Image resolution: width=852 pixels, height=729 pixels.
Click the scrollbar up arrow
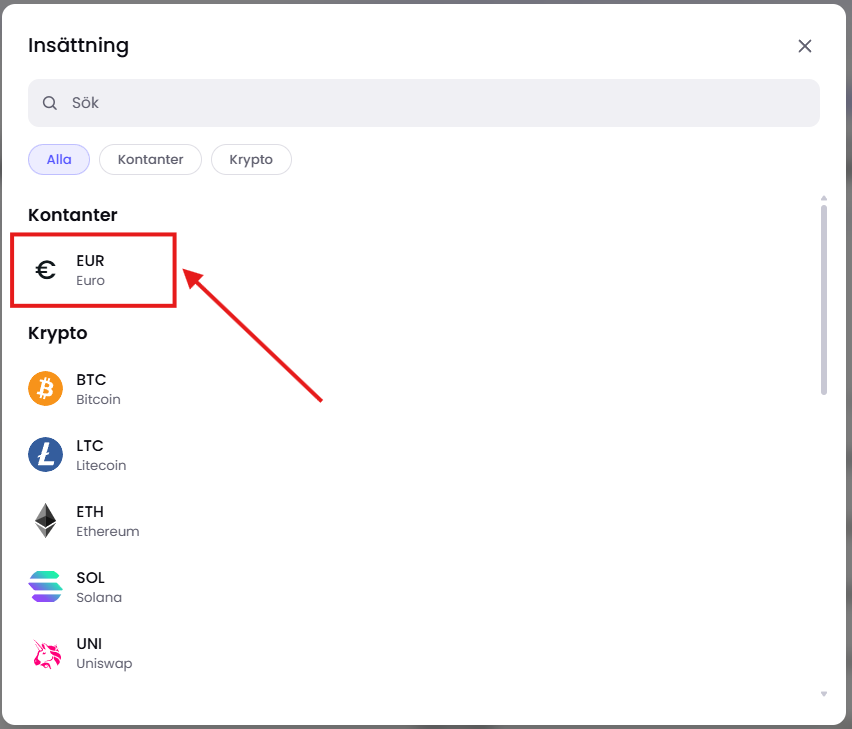[x=824, y=198]
